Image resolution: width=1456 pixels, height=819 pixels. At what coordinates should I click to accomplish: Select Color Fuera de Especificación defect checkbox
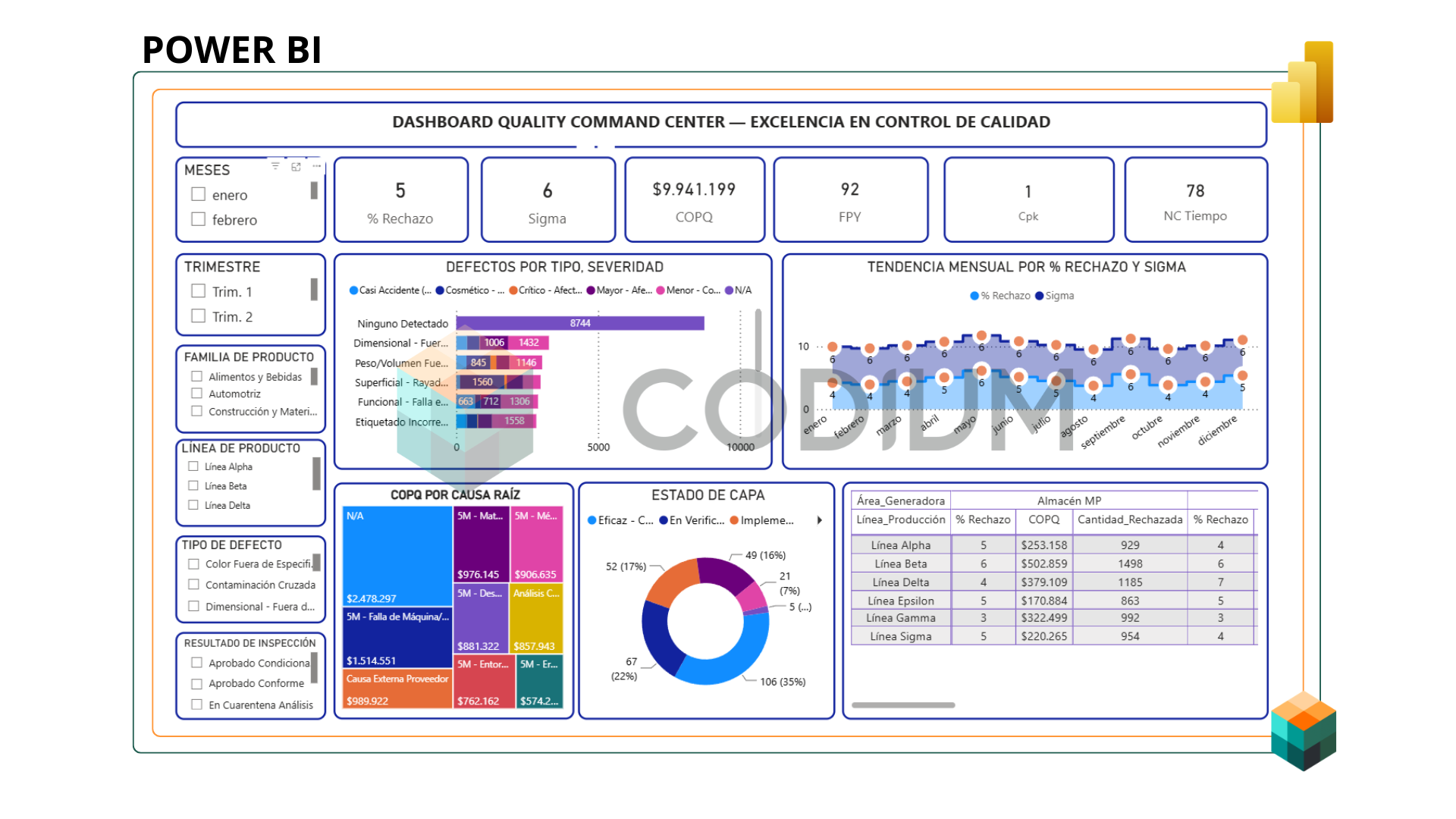tap(193, 563)
